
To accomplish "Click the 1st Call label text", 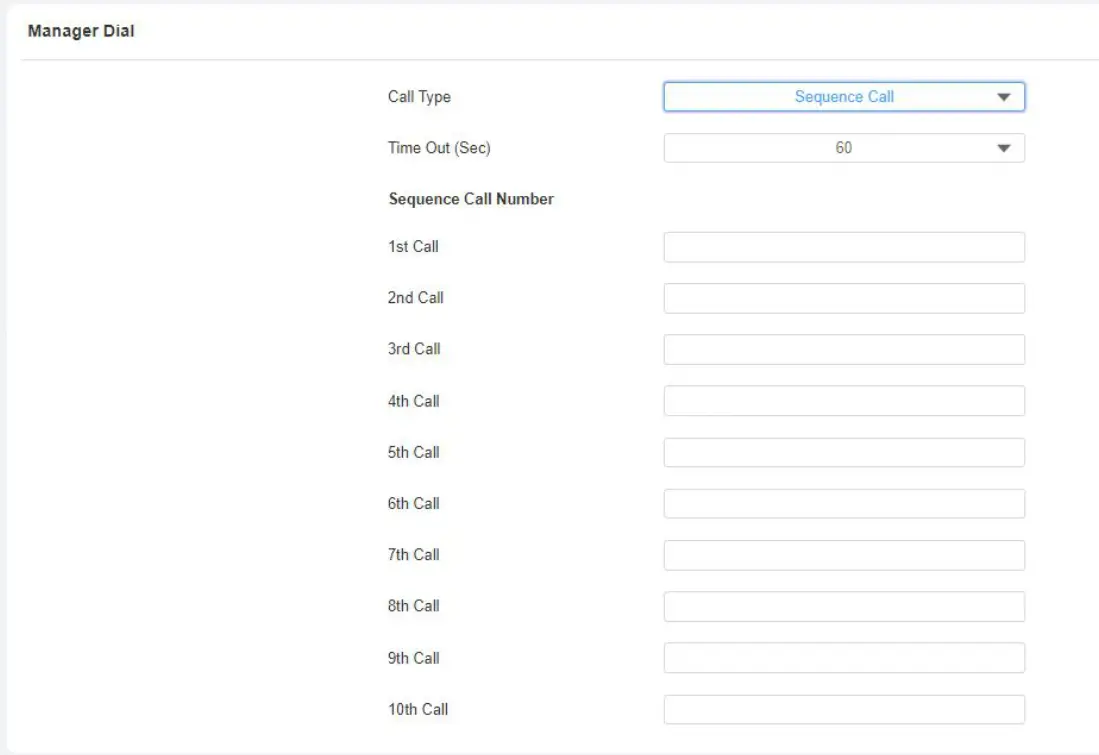I will pos(413,246).
